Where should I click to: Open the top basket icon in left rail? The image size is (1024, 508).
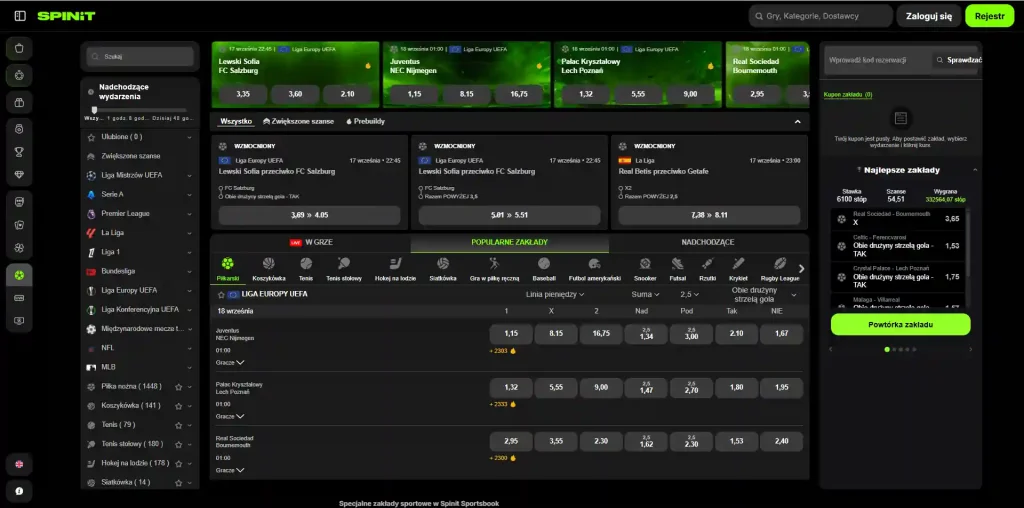pyautogui.click(x=20, y=48)
